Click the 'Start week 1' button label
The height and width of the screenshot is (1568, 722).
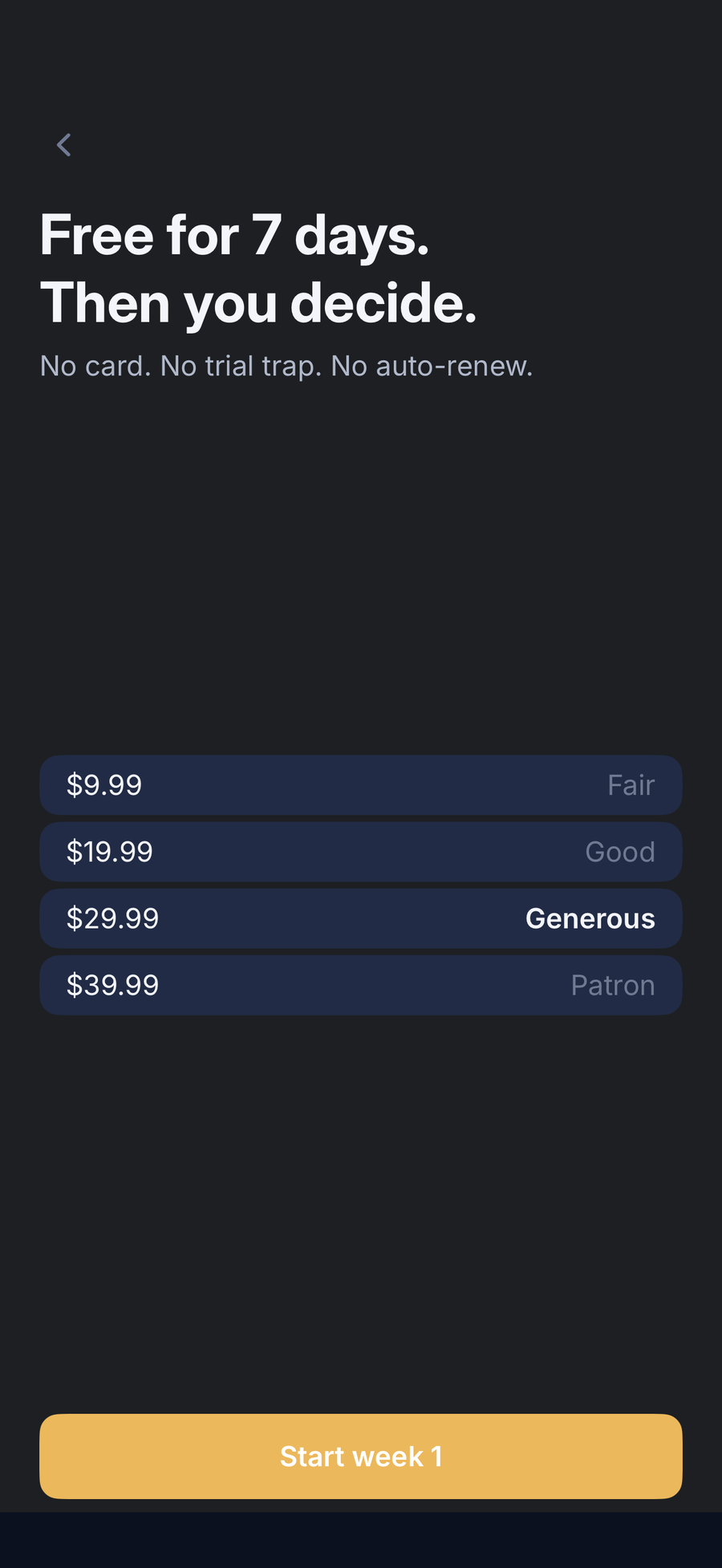tap(361, 1457)
